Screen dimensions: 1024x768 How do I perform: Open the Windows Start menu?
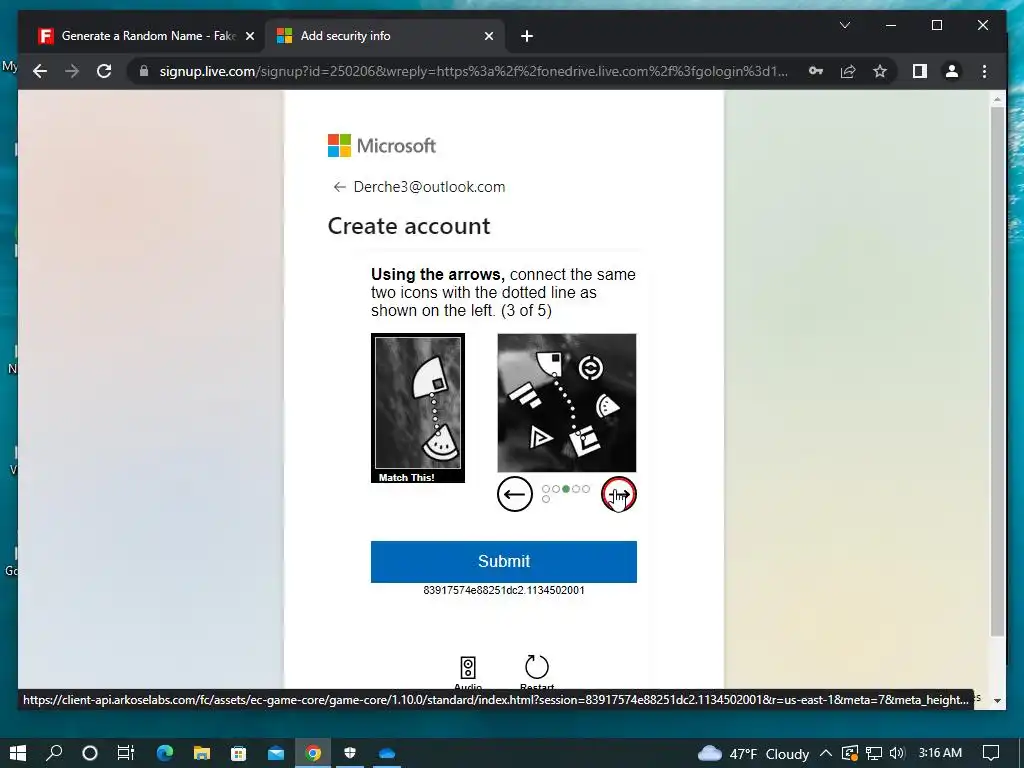tap(18, 753)
